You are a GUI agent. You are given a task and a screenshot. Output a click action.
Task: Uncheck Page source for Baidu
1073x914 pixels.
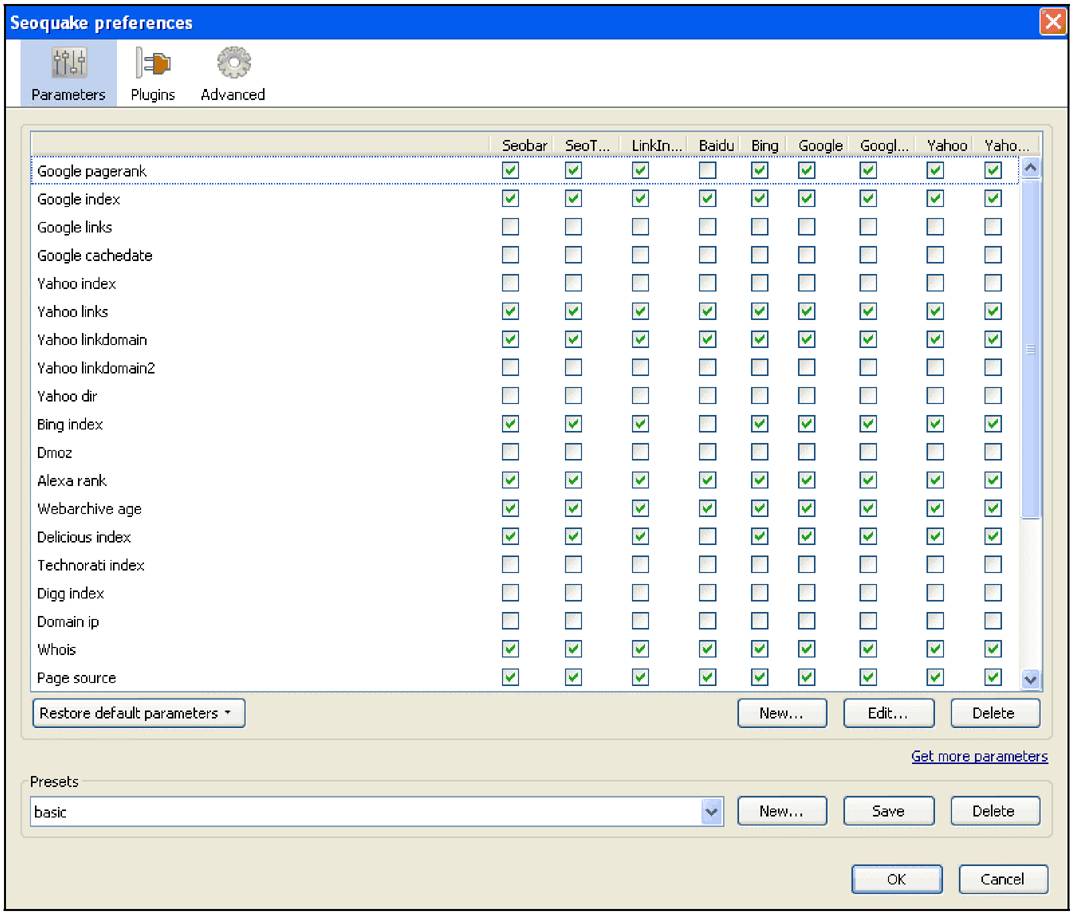click(x=708, y=677)
